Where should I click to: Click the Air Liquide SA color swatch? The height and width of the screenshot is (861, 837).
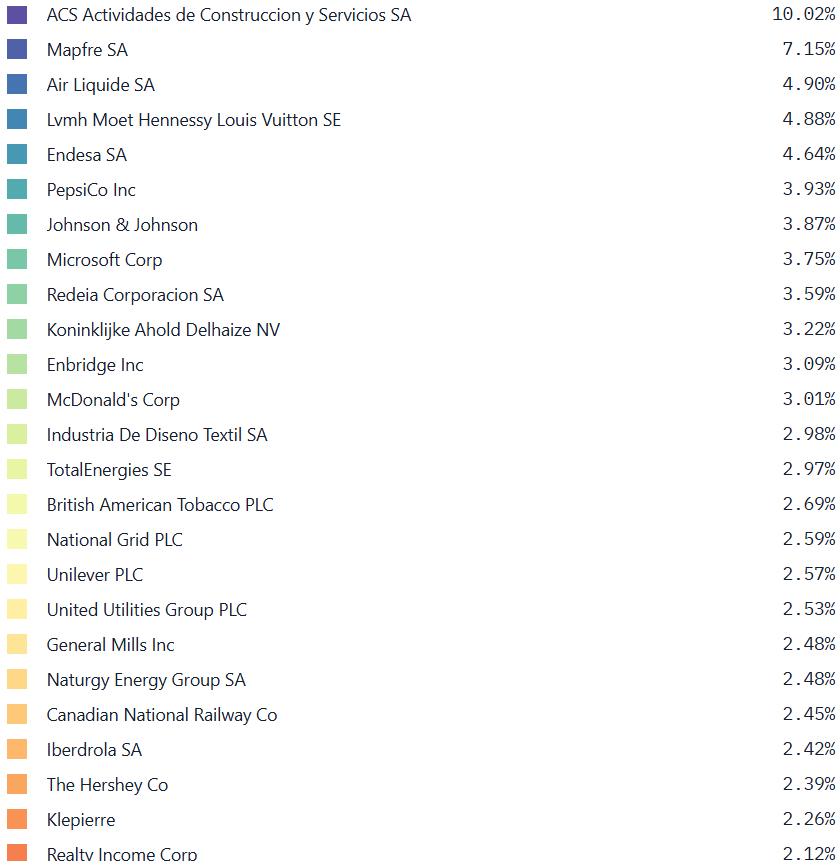(x=17, y=85)
